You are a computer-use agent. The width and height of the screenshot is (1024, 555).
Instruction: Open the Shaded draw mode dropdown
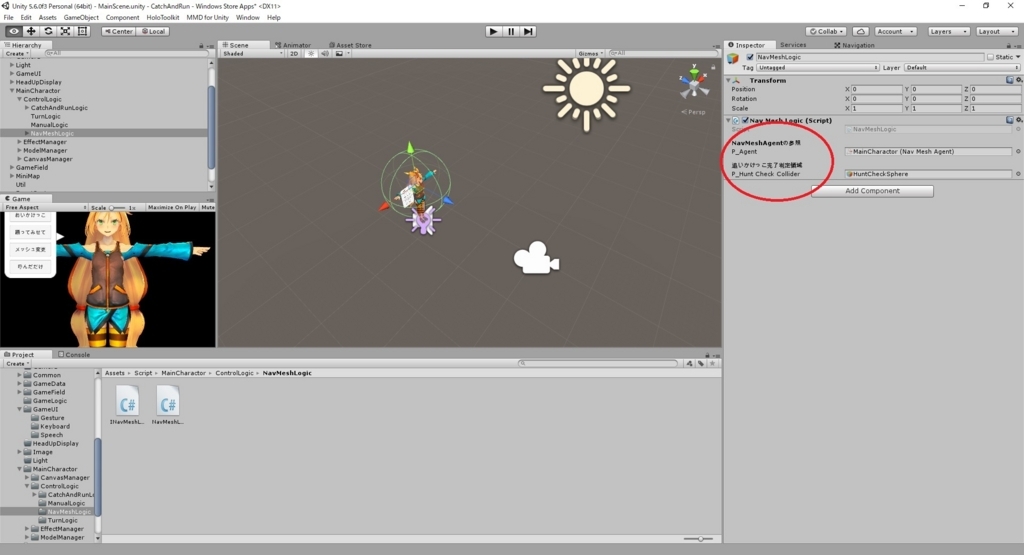point(253,54)
